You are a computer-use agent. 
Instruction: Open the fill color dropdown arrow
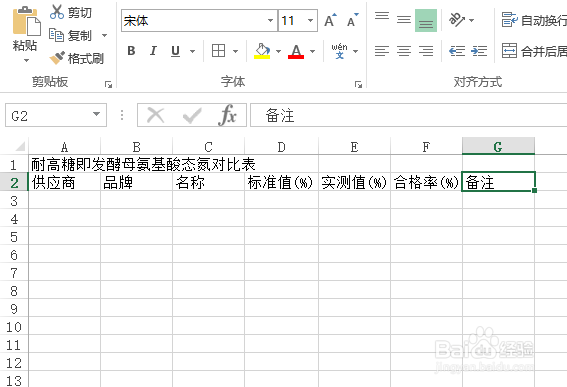point(278,51)
